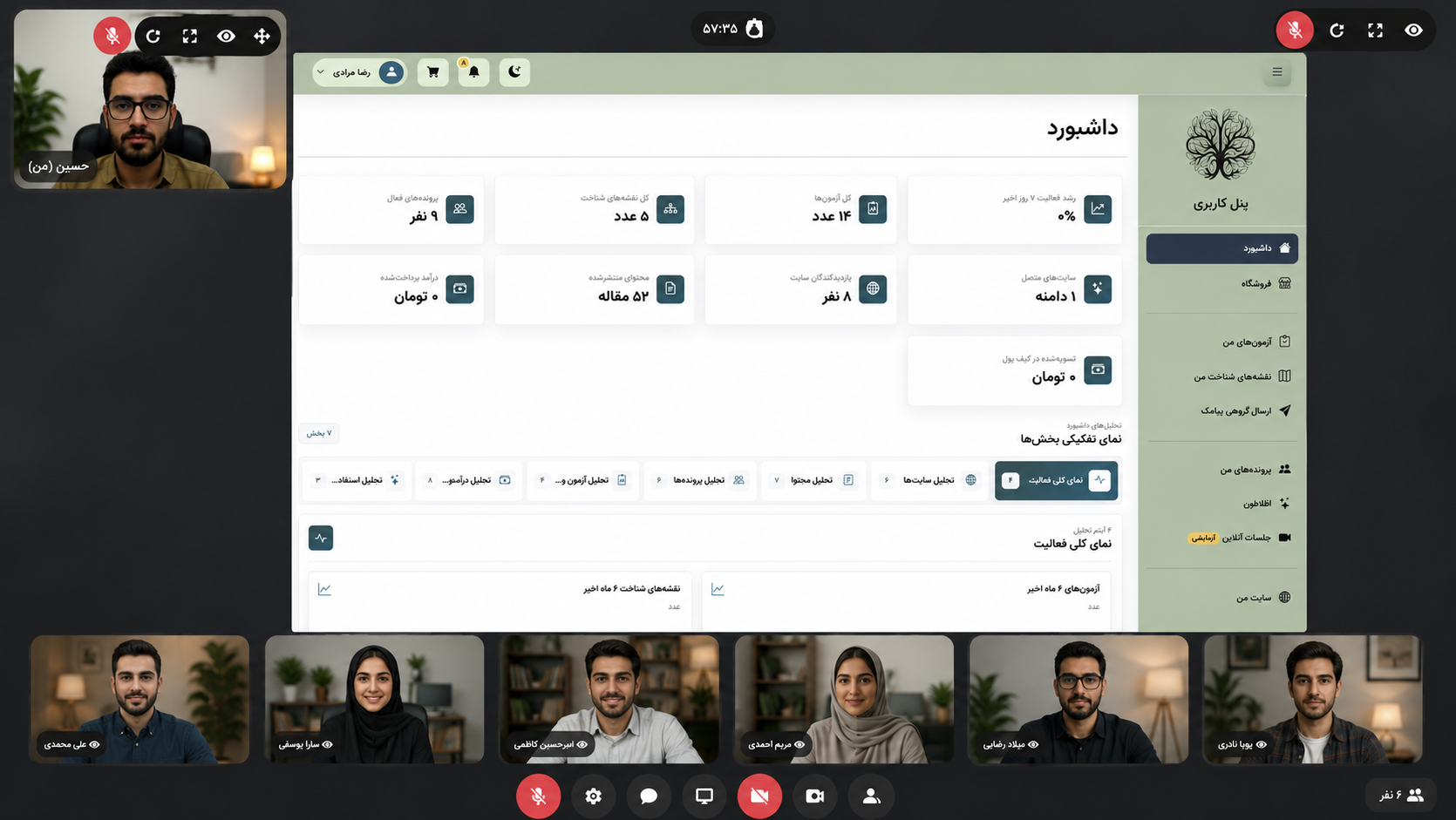The width and height of the screenshot is (1456, 820).
Task: Switch to تحلیل درآمد tab
Action: coord(468,480)
